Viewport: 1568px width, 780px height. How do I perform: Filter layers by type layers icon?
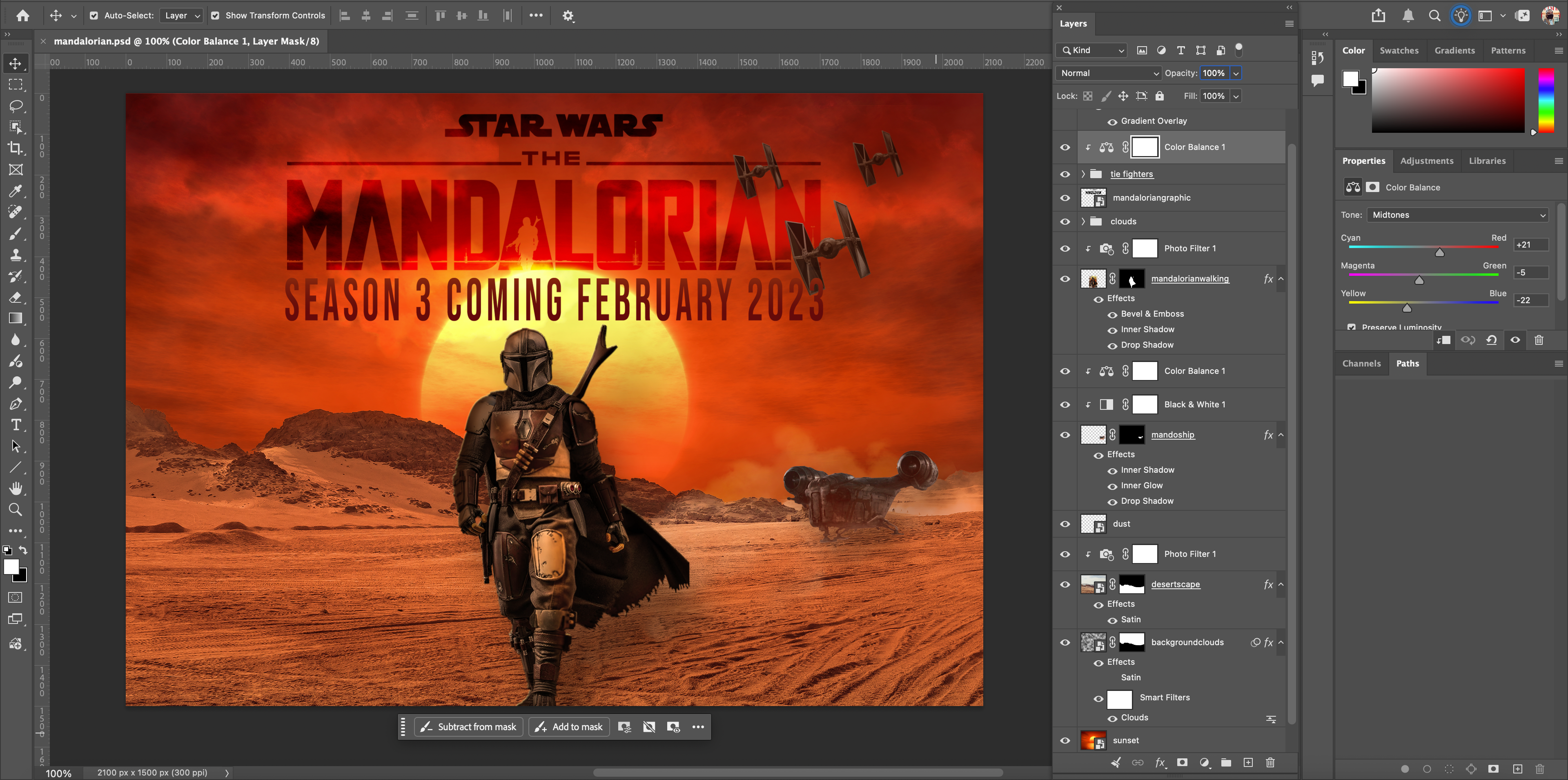(1181, 51)
